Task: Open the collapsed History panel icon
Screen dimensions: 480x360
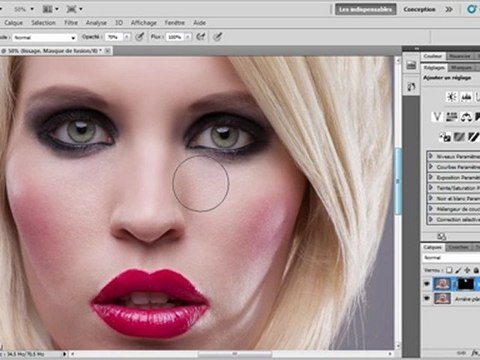Action: click(411, 65)
